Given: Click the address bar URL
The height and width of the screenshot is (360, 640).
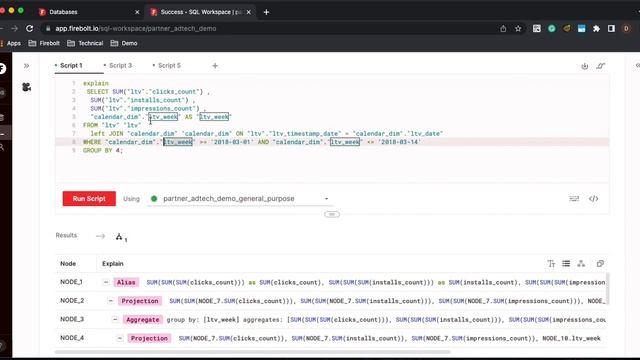Looking at the screenshot, I should (136, 29).
